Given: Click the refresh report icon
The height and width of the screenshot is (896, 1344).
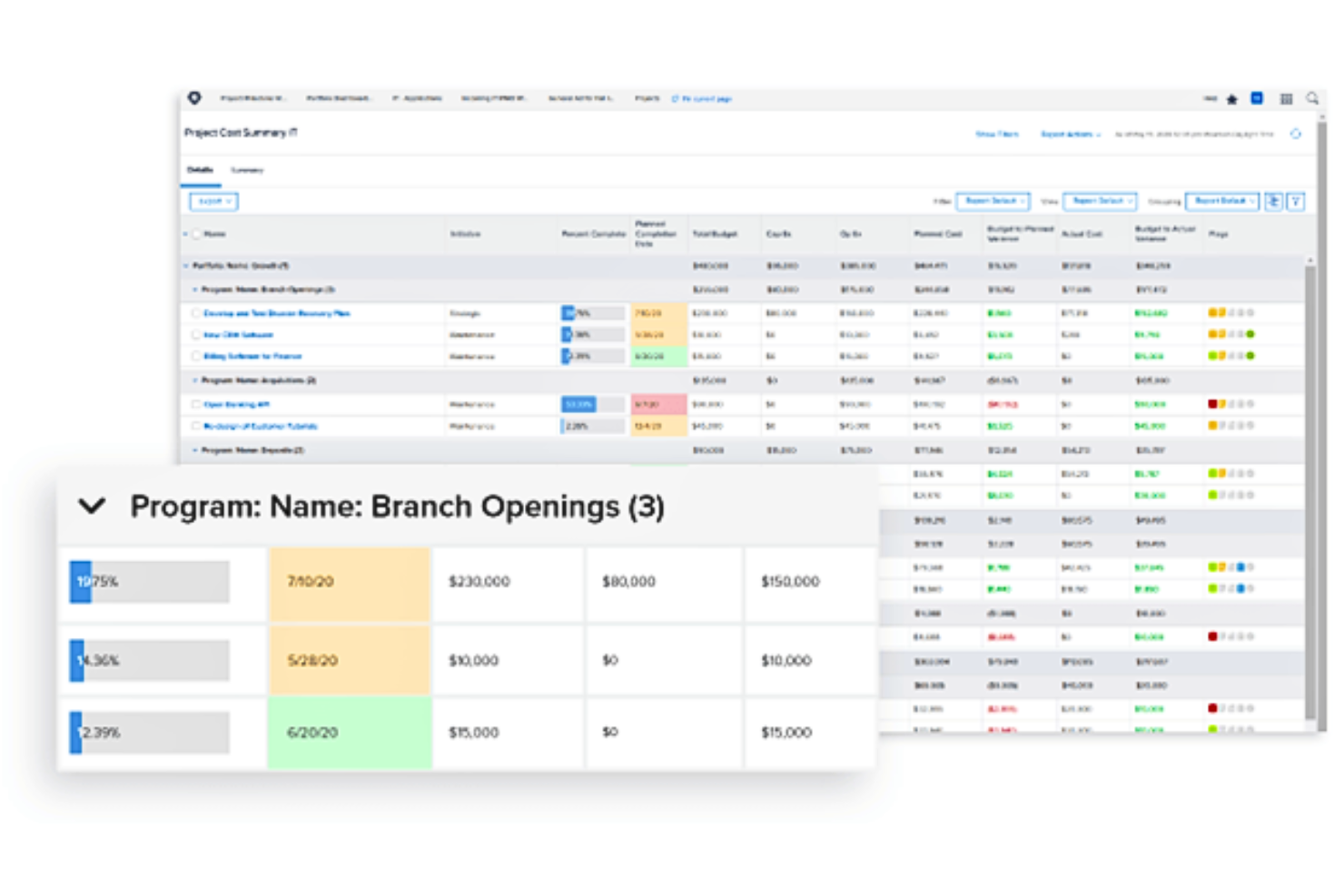Looking at the screenshot, I should pos(1296,133).
